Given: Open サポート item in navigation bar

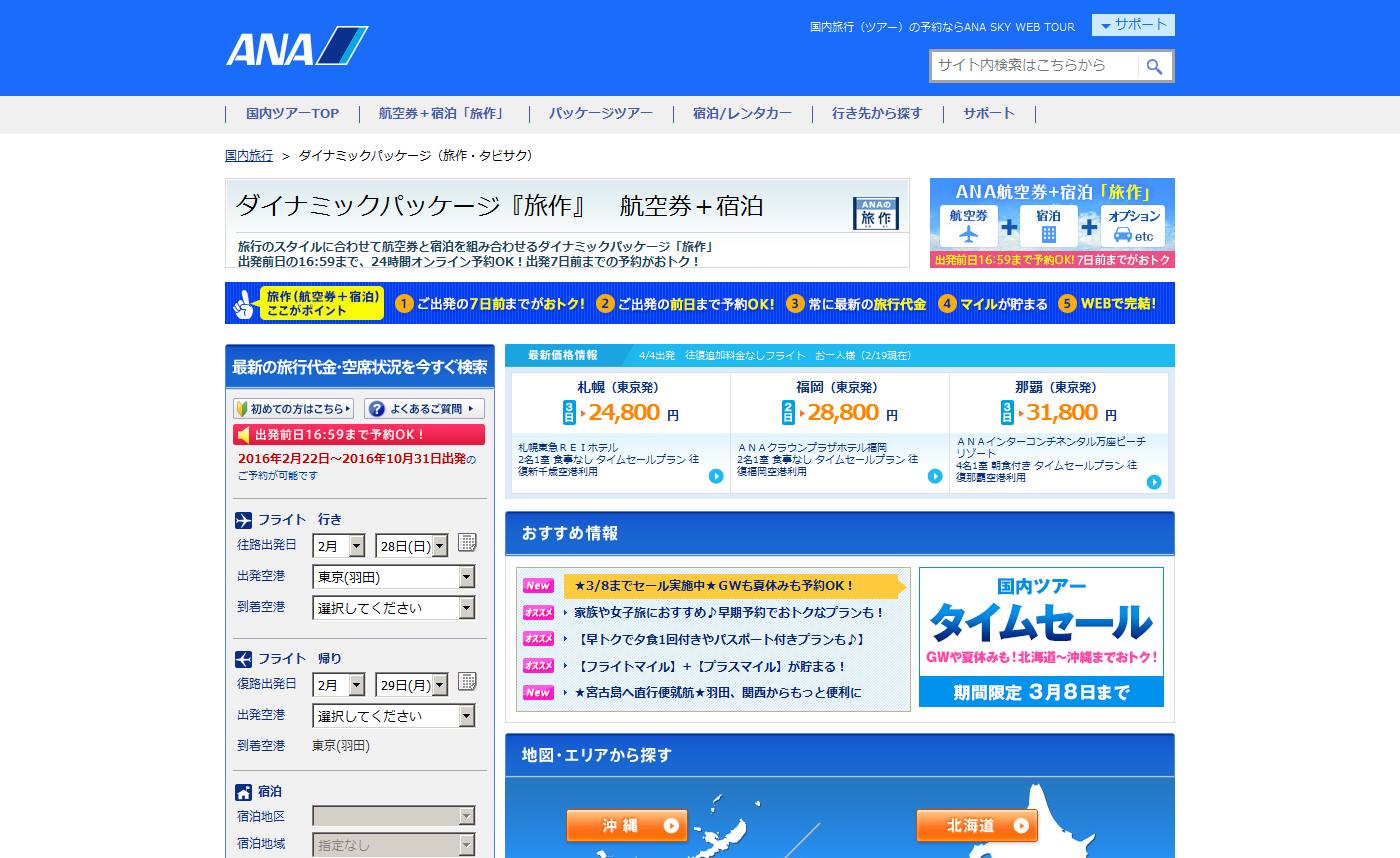Looking at the screenshot, I should point(989,113).
